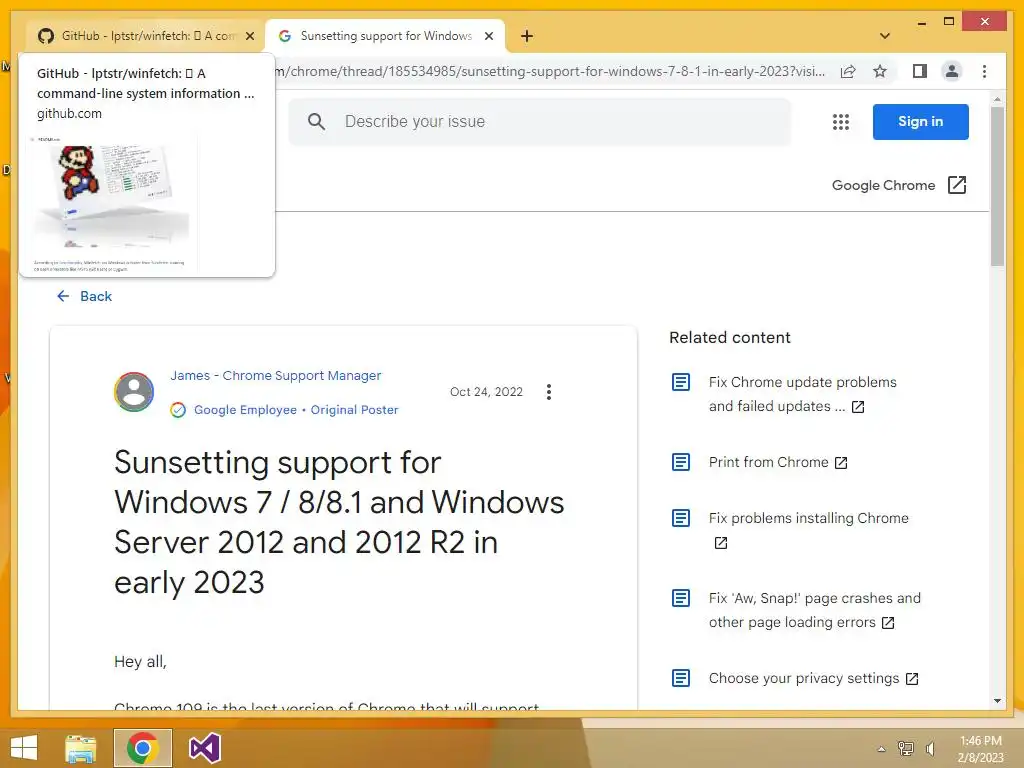Click document icon beside Print from Chrome
The image size is (1024, 768).
680,462
